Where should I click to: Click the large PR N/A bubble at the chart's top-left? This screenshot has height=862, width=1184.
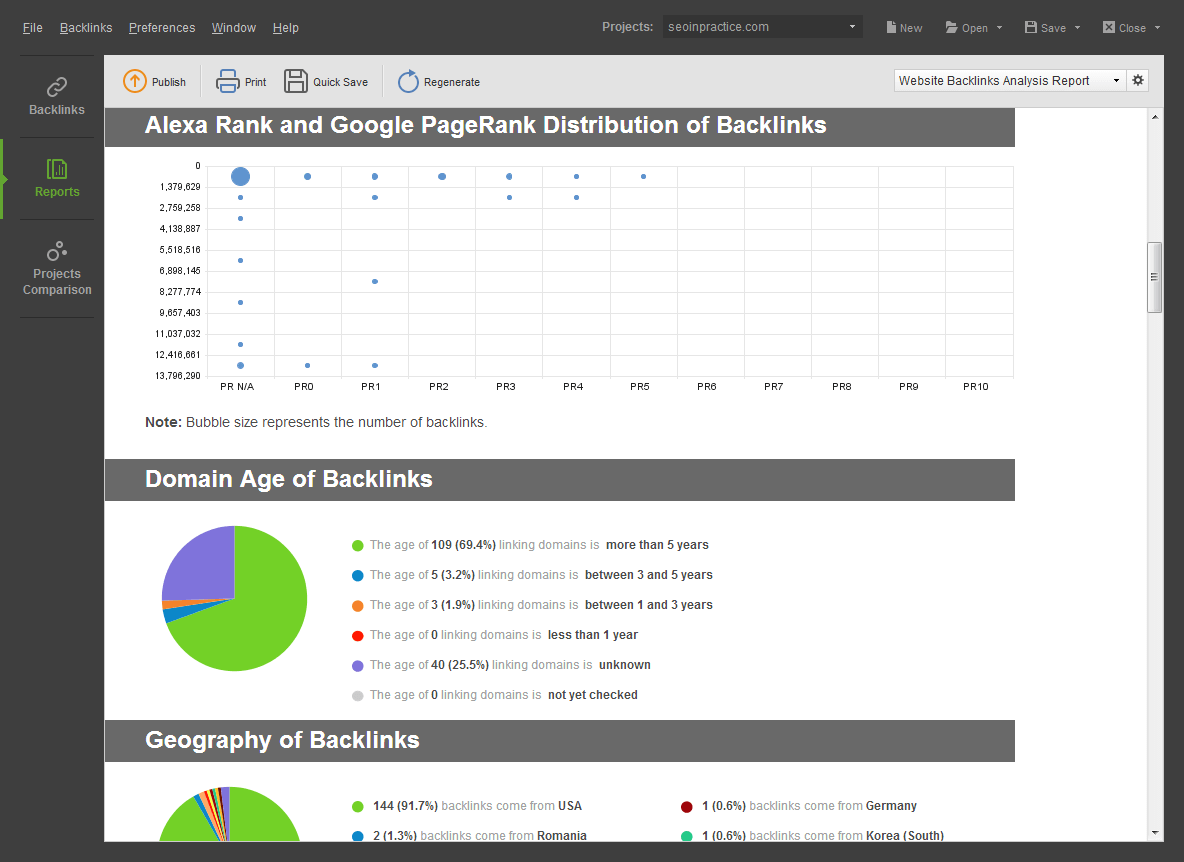point(240,176)
